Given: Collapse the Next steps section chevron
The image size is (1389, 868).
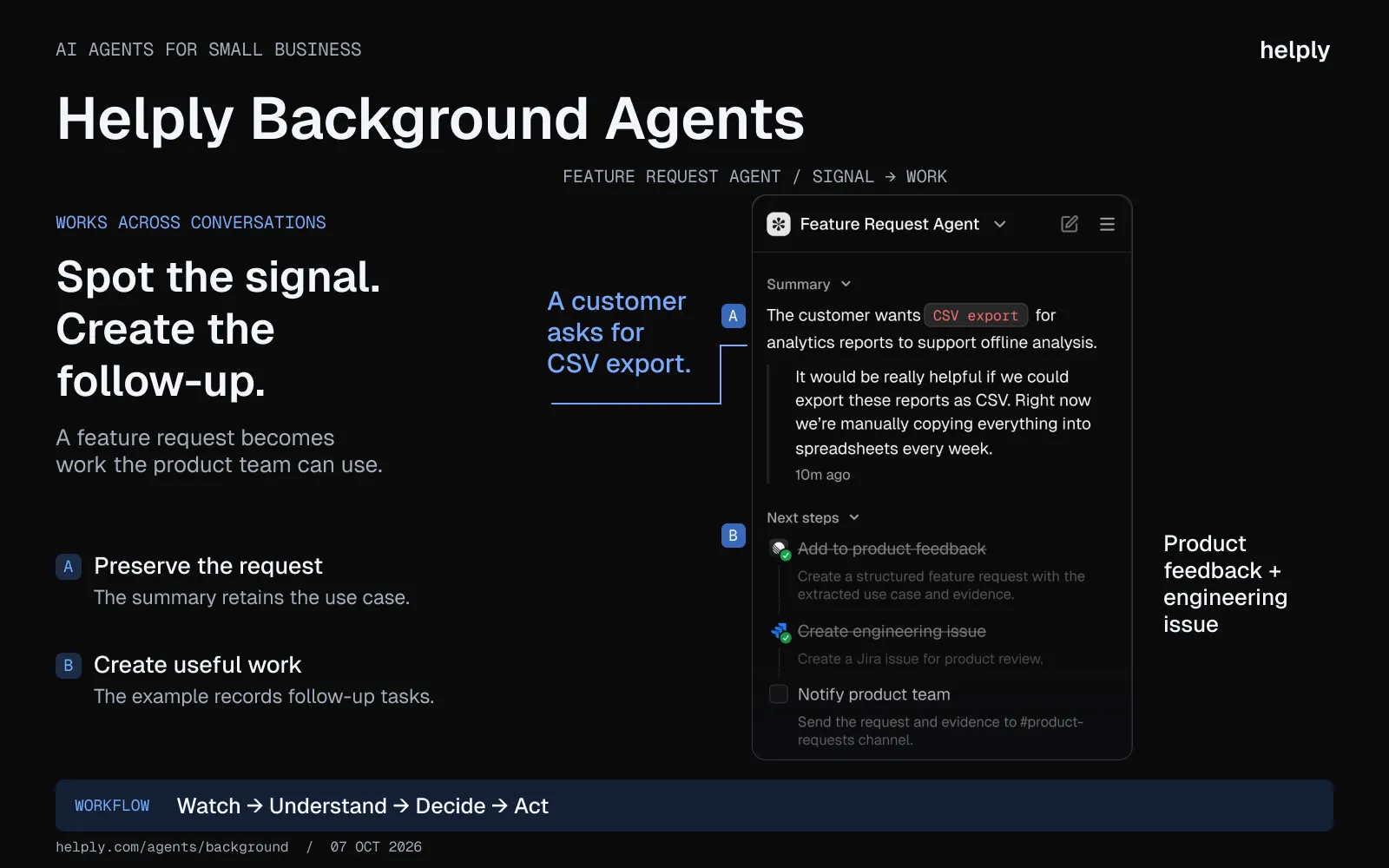Looking at the screenshot, I should [x=854, y=517].
